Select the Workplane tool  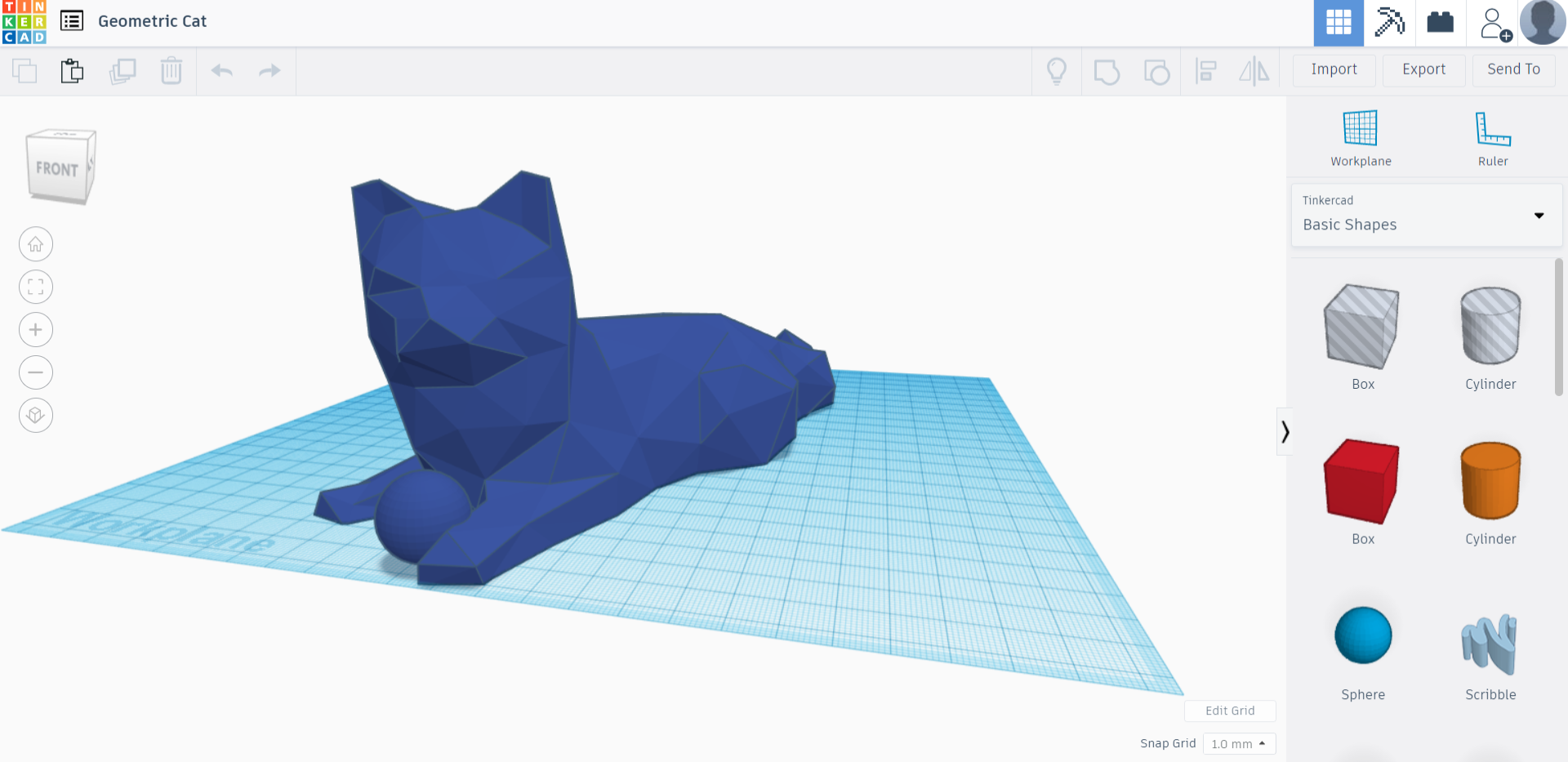(x=1360, y=137)
